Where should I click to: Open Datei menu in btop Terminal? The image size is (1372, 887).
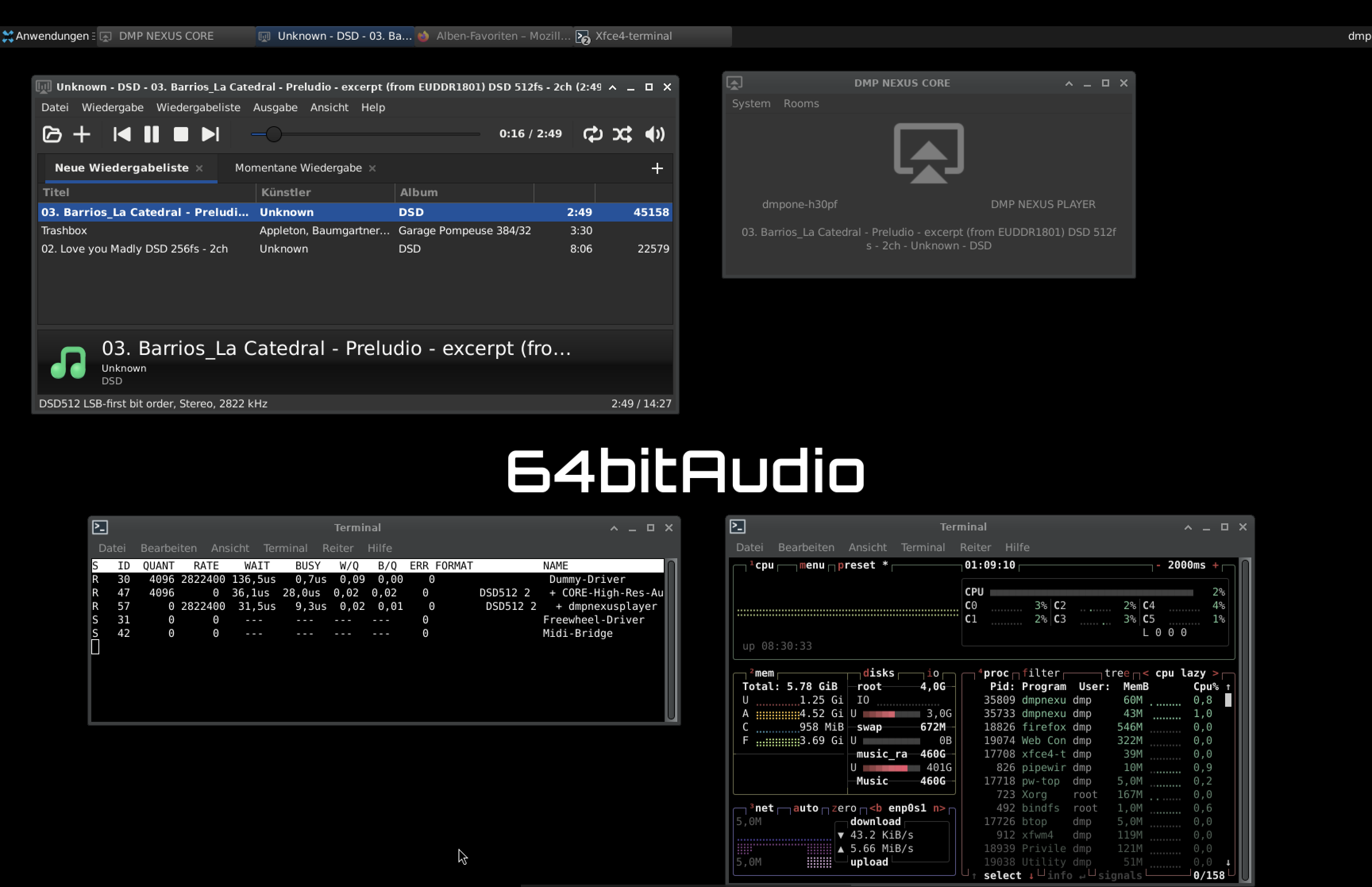tap(749, 547)
